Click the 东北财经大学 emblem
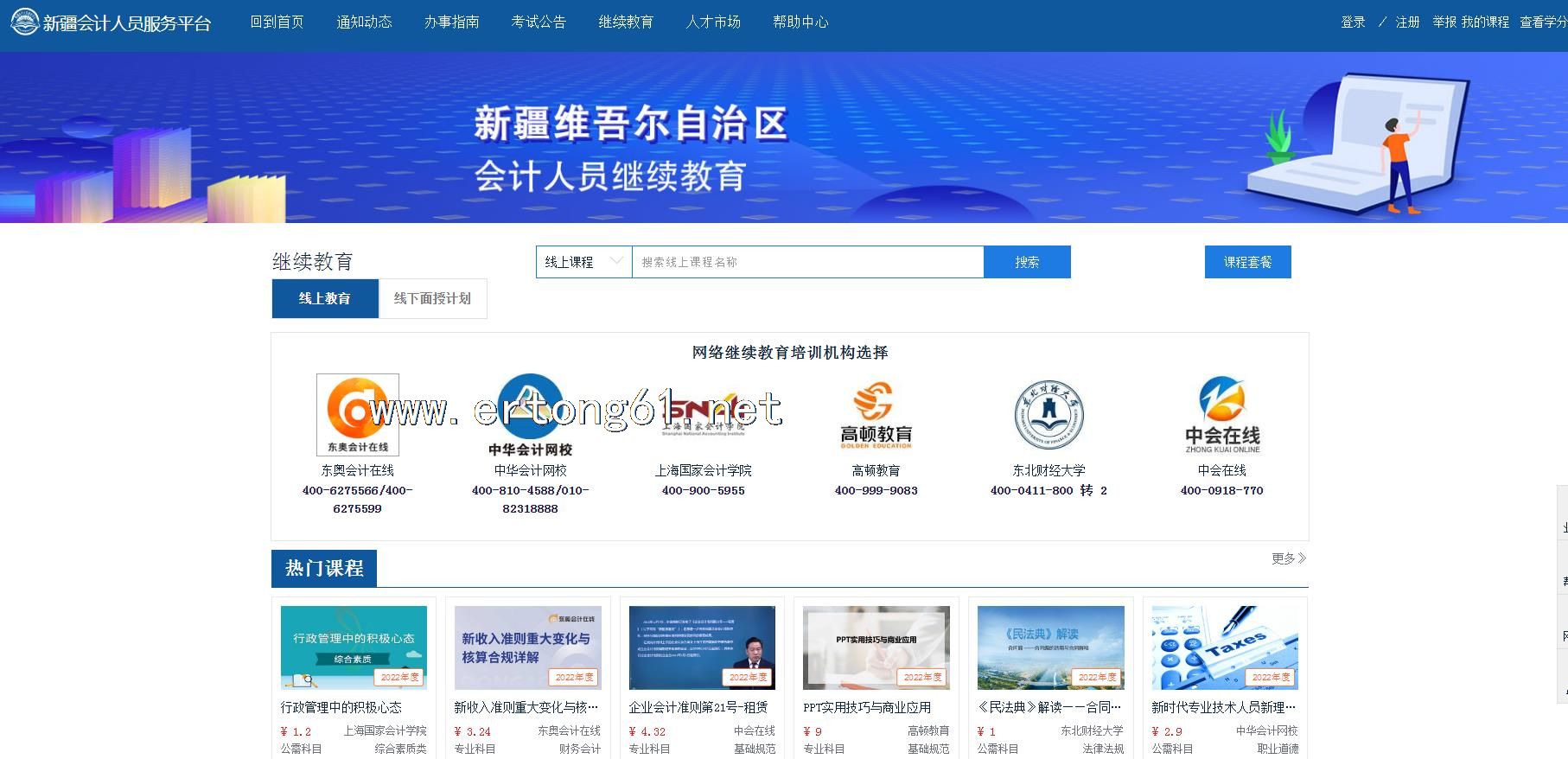Image resolution: width=1568 pixels, height=759 pixels. (x=1049, y=414)
